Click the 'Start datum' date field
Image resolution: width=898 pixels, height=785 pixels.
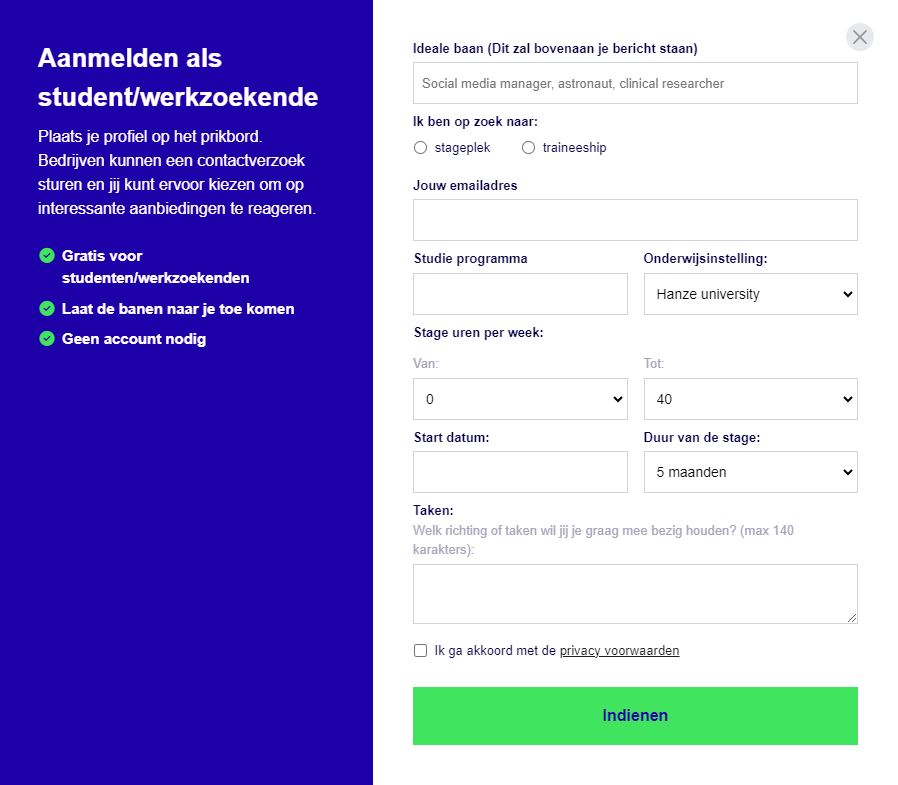point(520,472)
